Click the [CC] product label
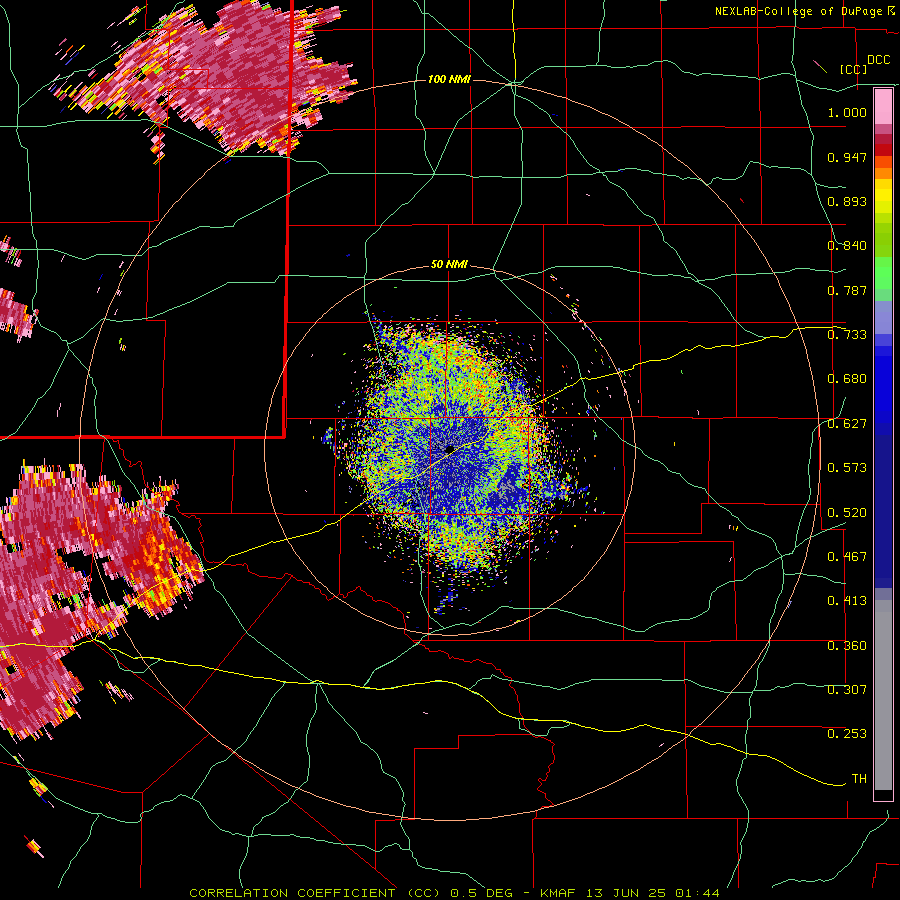Screen dimensions: 900x900 854,69
